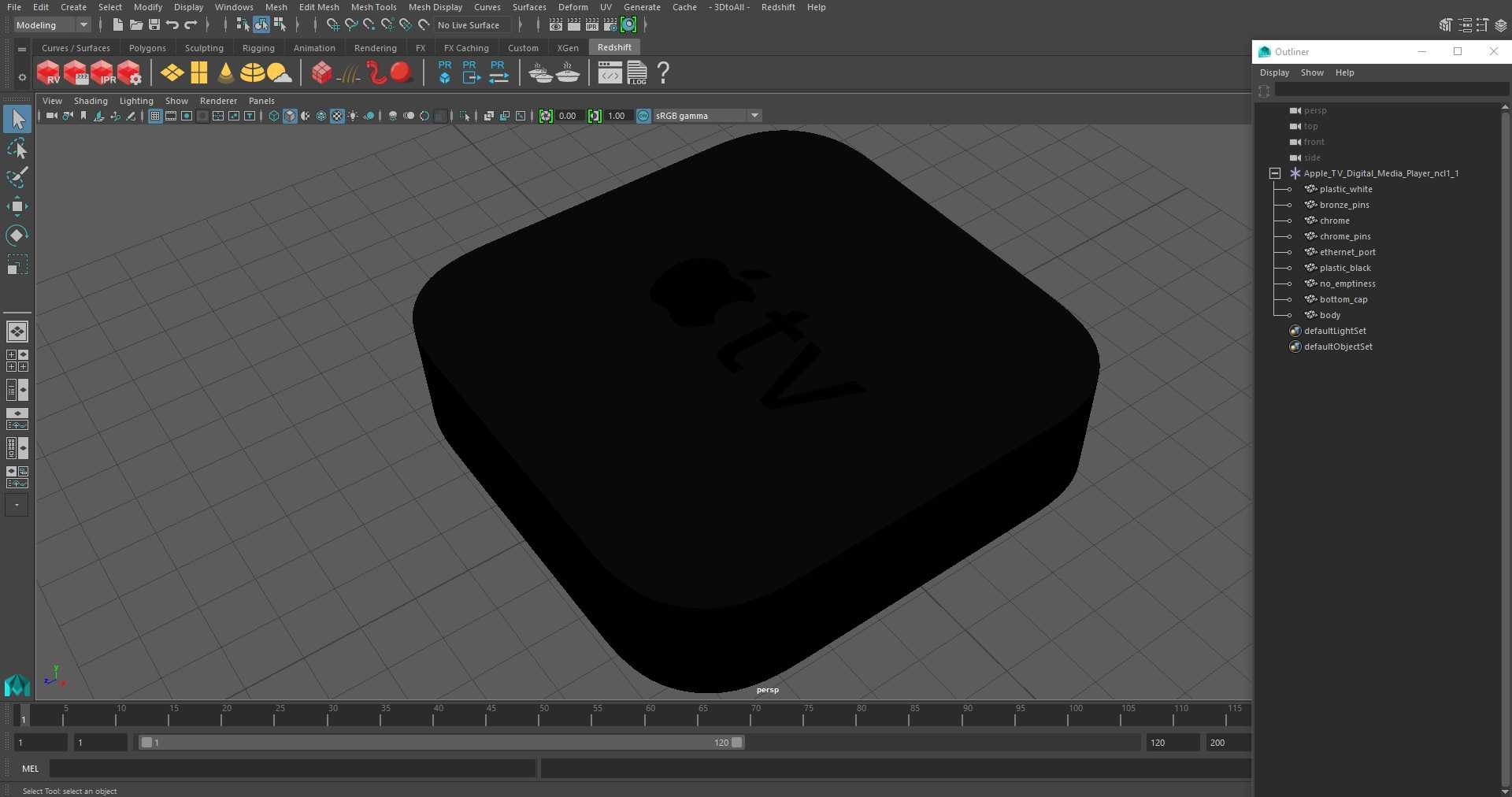
Task: Choose the Rotate tool in toolbox
Action: (17, 235)
